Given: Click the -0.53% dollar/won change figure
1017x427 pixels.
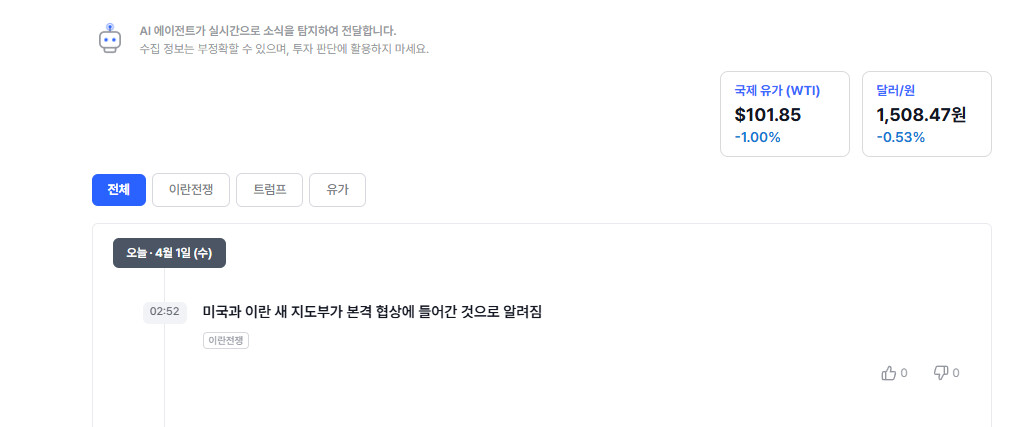Looking at the screenshot, I should tap(900, 138).
